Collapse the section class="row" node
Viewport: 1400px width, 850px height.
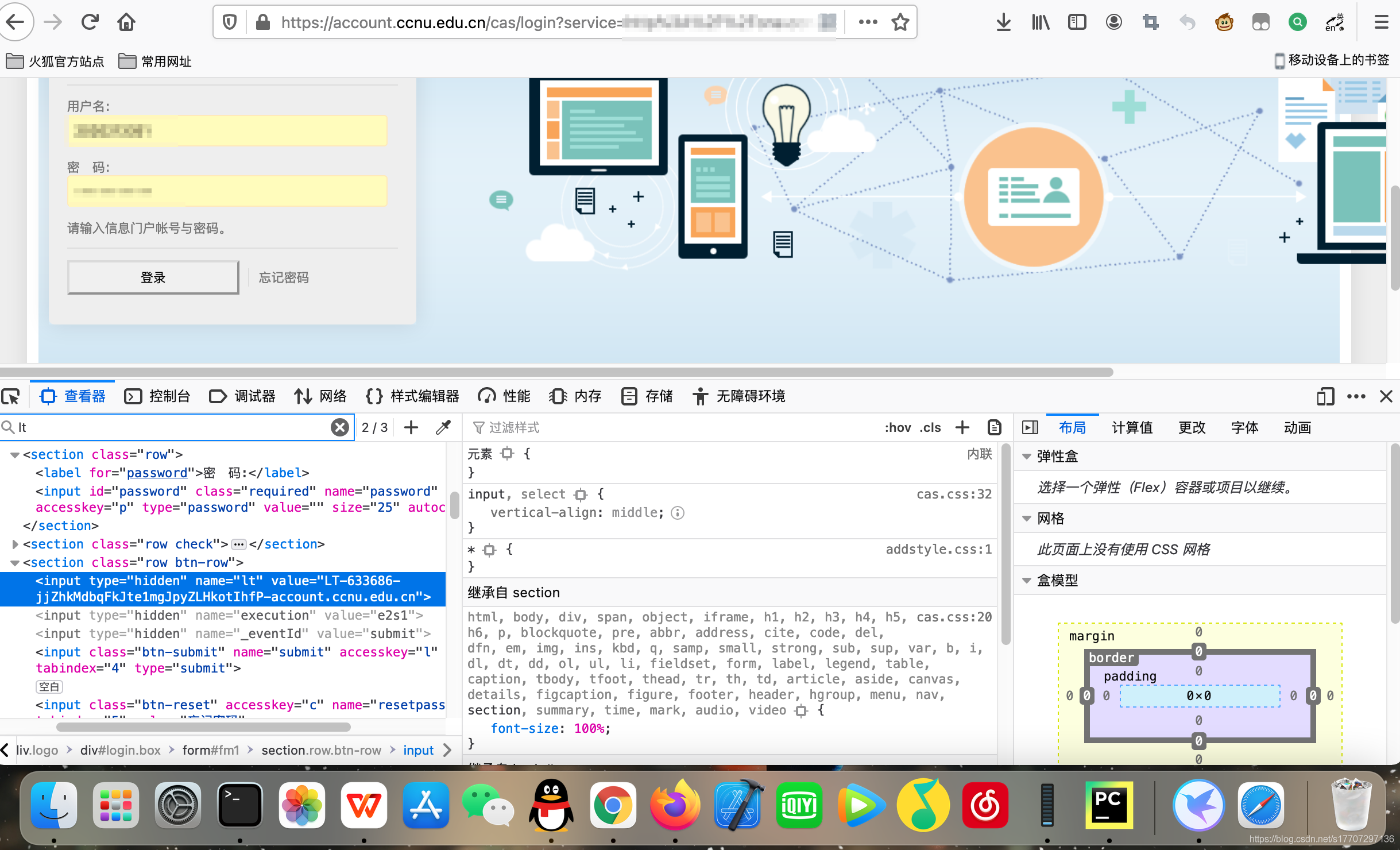click(15, 455)
